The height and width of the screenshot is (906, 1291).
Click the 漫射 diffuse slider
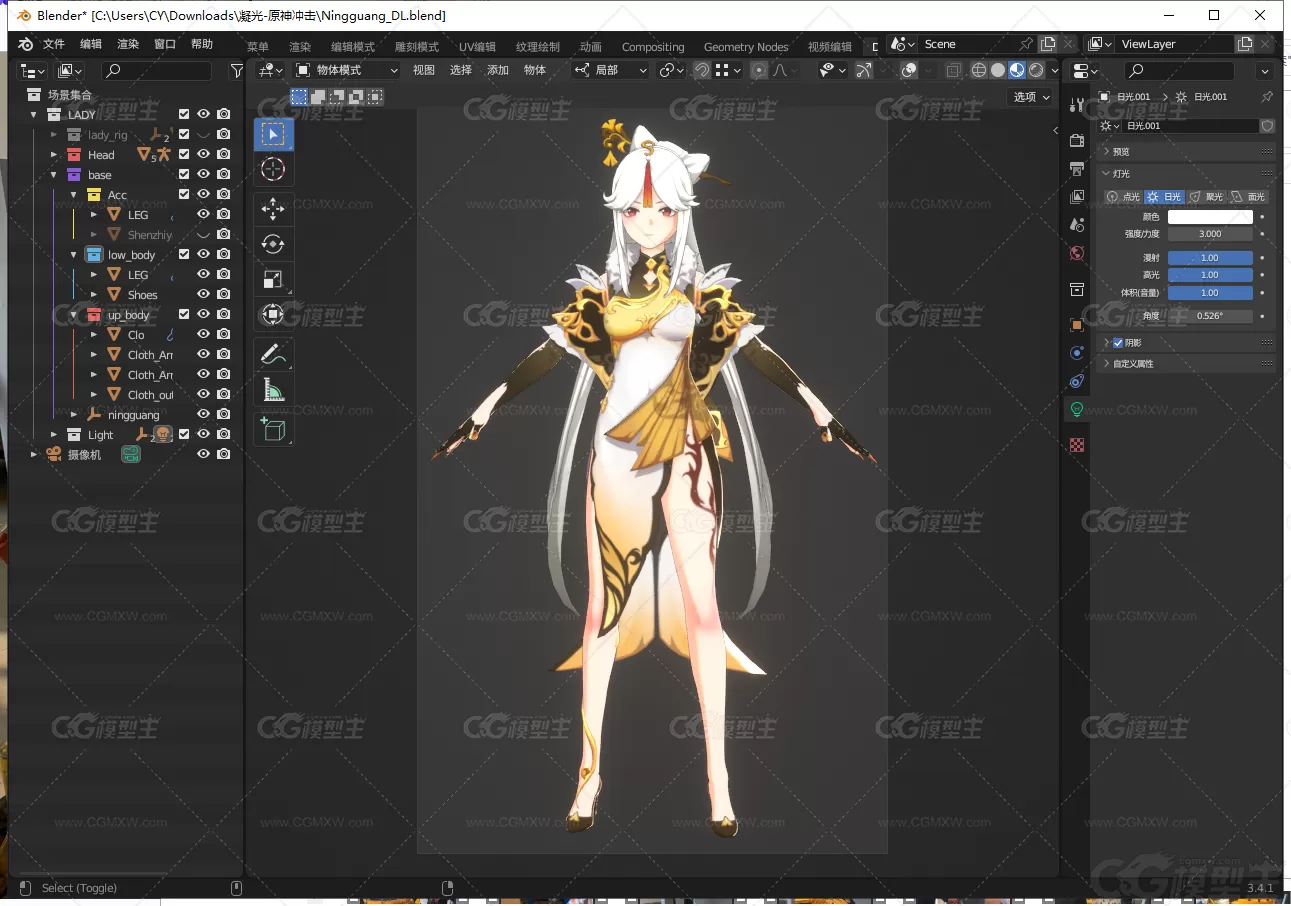[1210, 258]
